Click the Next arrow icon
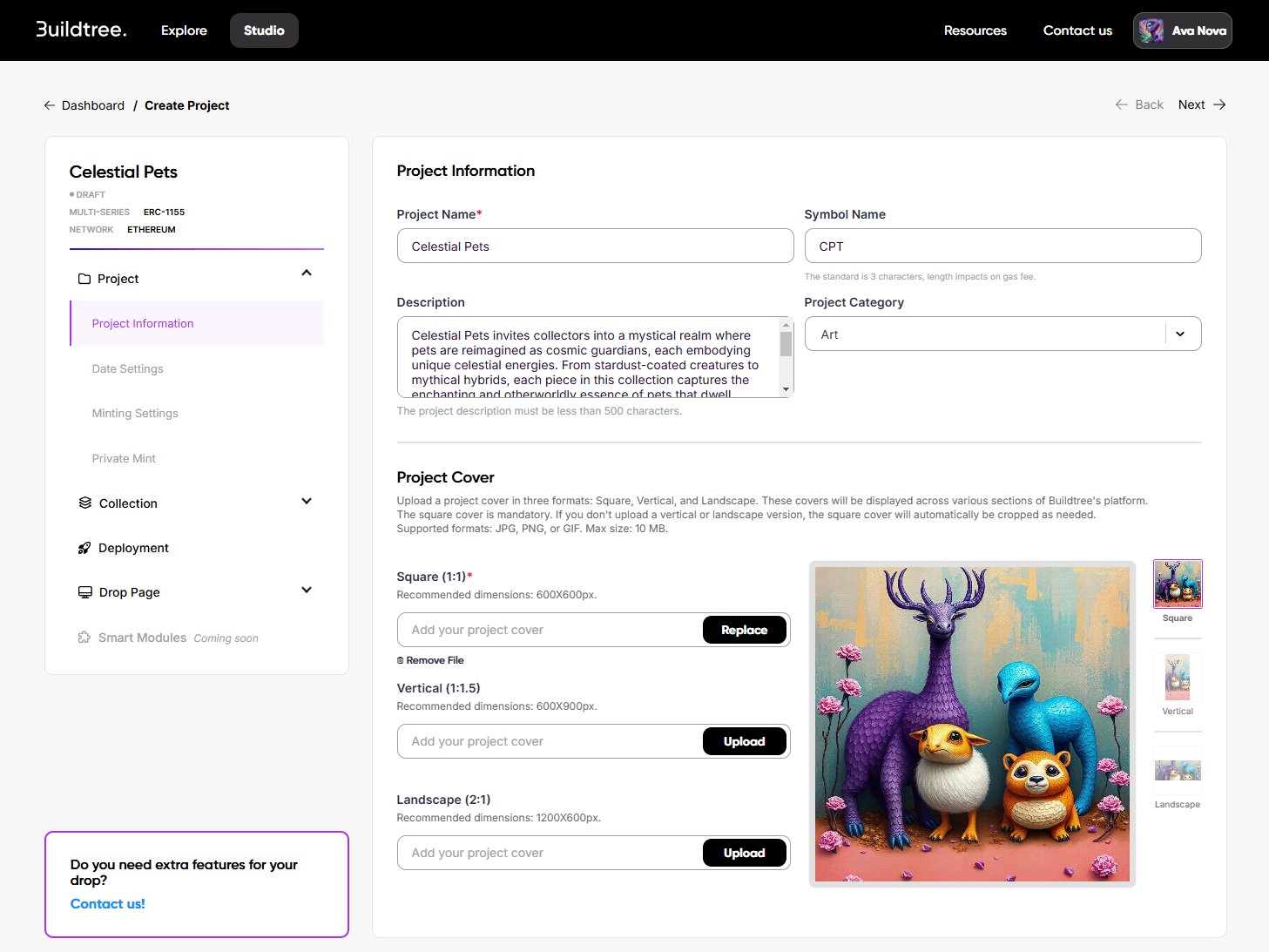1269x952 pixels. point(1219,105)
